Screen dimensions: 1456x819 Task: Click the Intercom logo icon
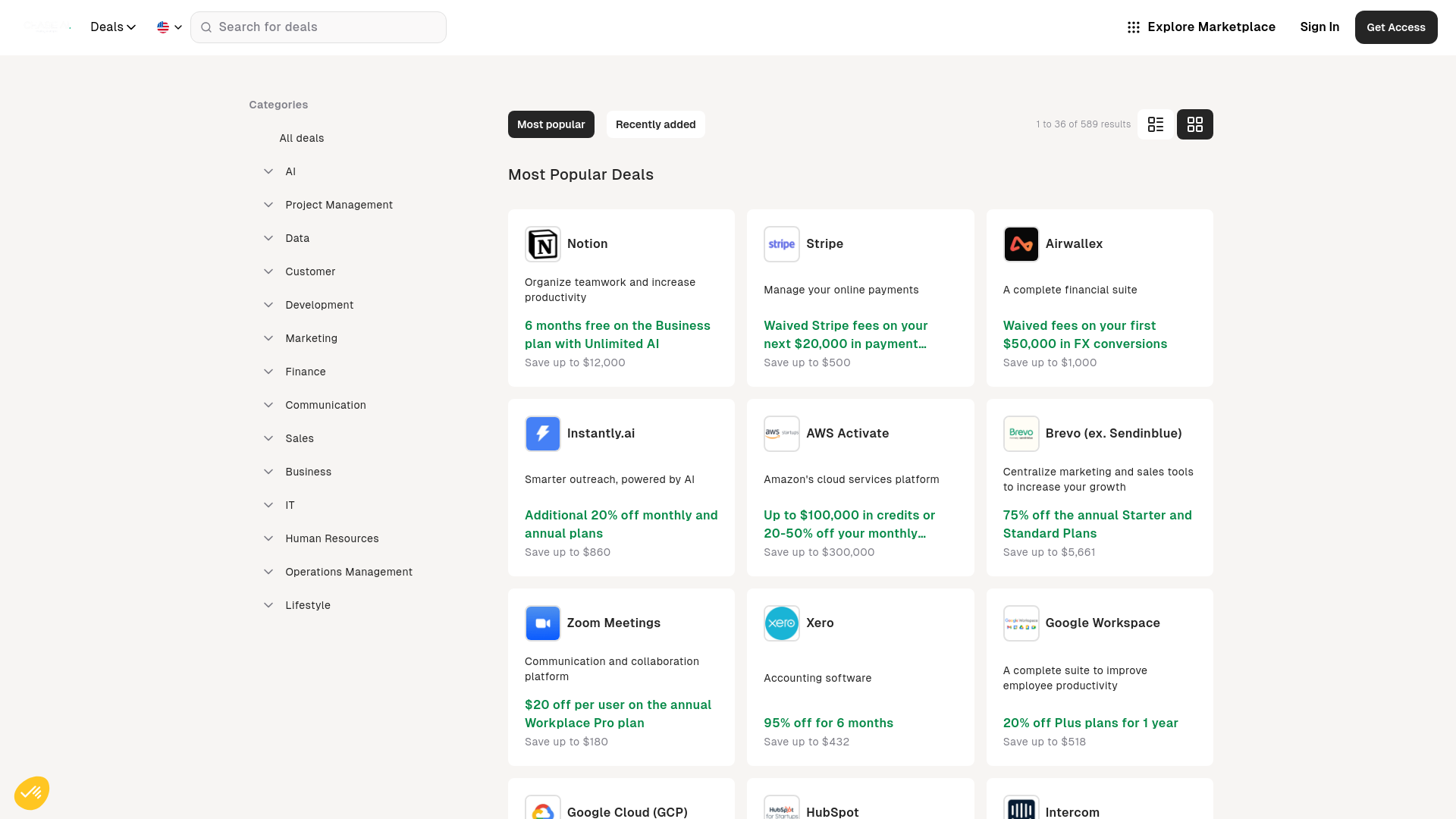pyautogui.click(x=1021, y=808)
